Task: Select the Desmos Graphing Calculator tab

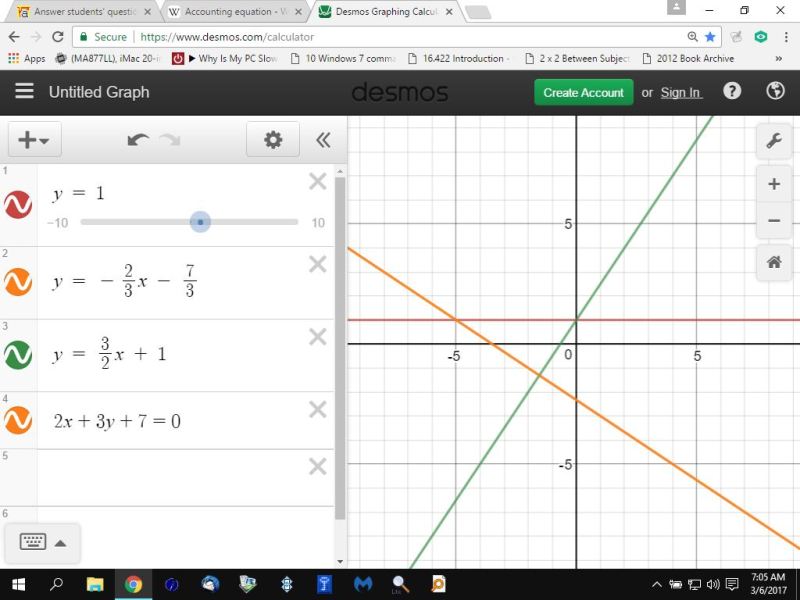Action: click(x=385, y=12)
